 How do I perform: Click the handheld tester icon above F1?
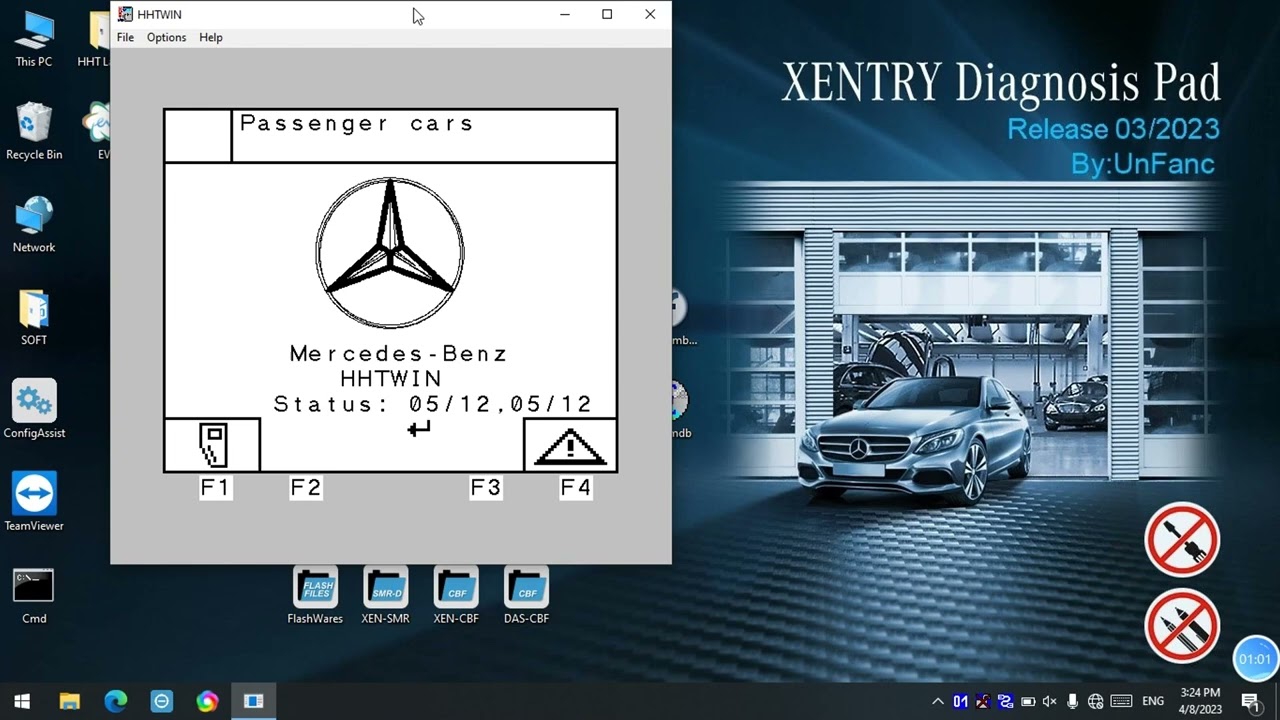point(213,445)
